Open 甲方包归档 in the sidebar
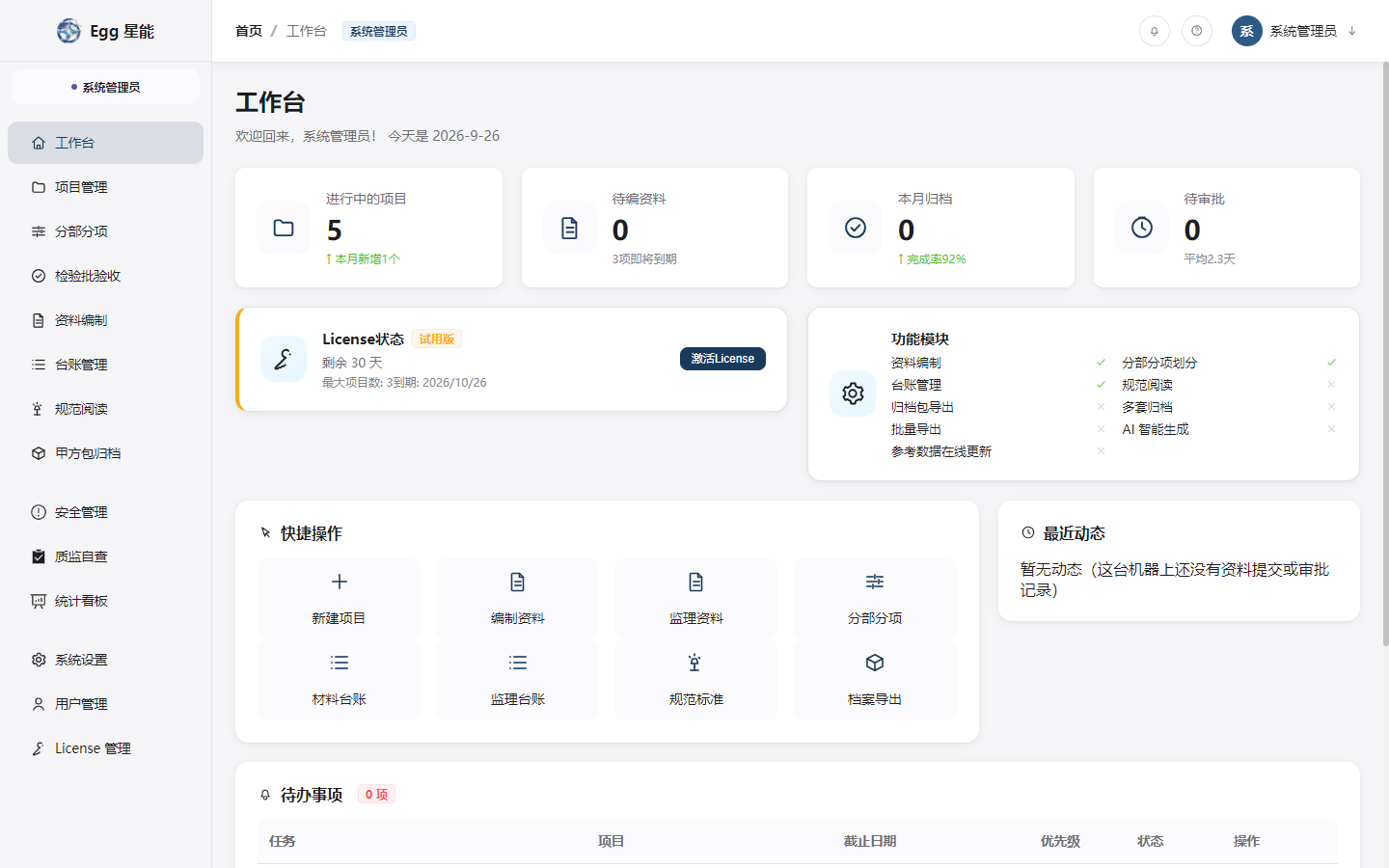The width and height of the screenshot is (1389, 868). [x=105, y=453]
